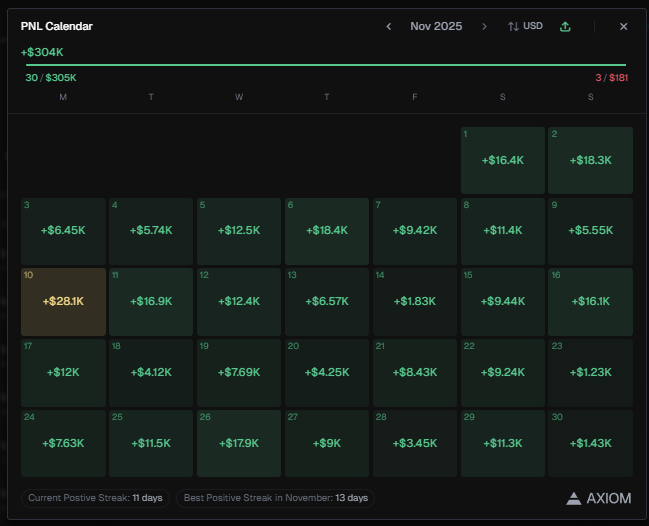Click the AXIOM logo
This screenshot has height=526, width=649.
599,498
